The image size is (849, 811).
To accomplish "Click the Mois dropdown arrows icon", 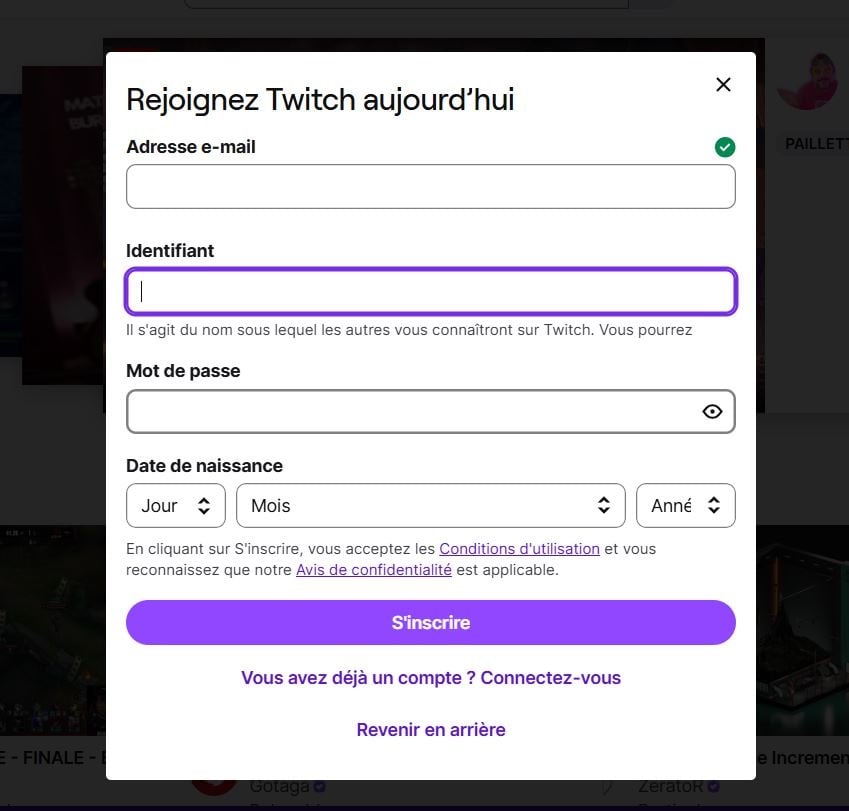I will click(604, 506).
